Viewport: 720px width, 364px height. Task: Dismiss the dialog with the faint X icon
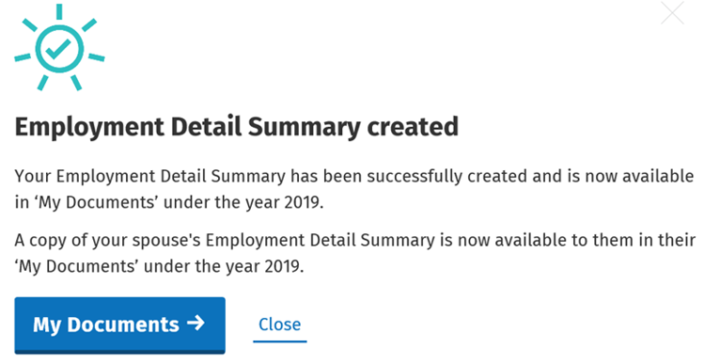coord(672,13)
